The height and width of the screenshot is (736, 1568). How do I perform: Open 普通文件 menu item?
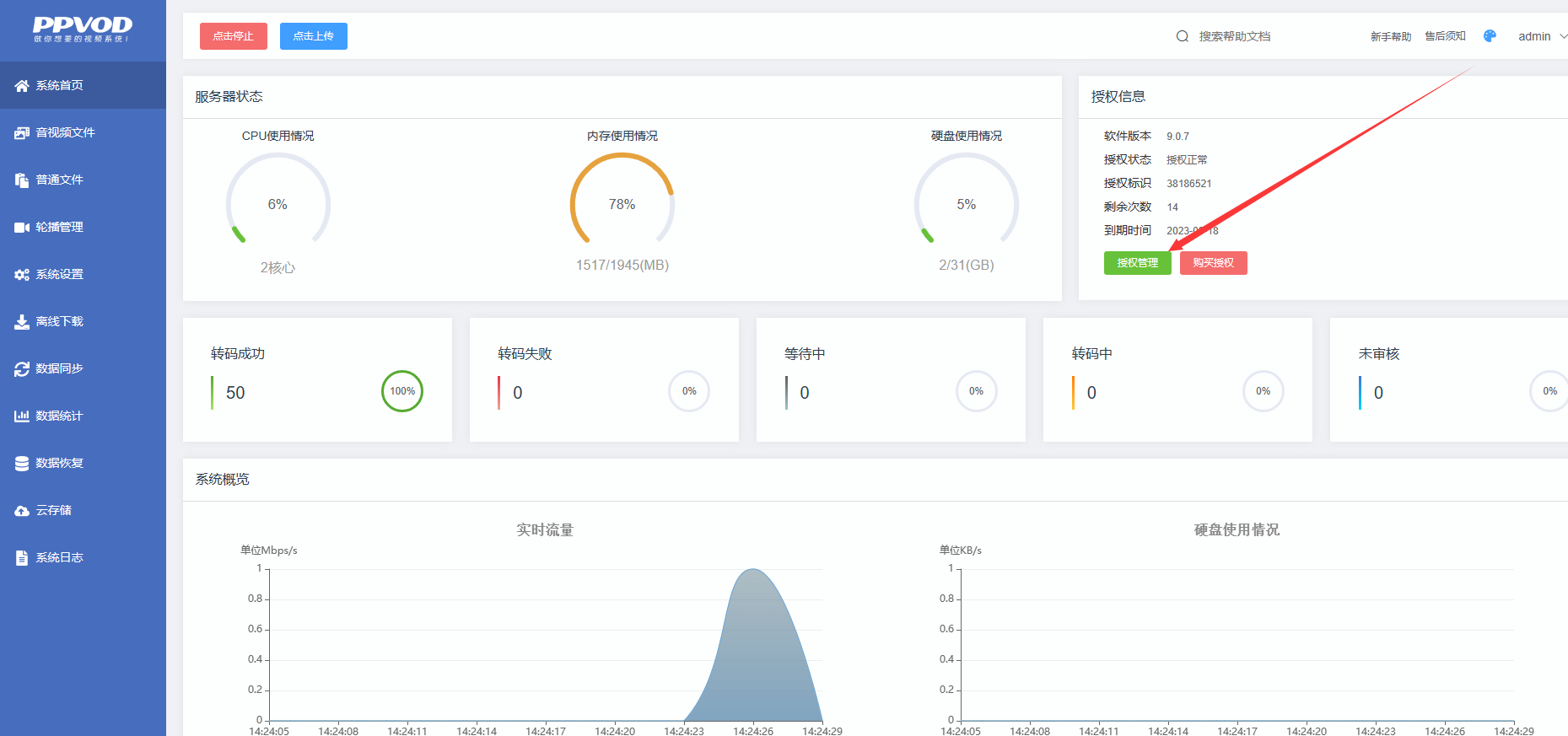tap(83, 180)
